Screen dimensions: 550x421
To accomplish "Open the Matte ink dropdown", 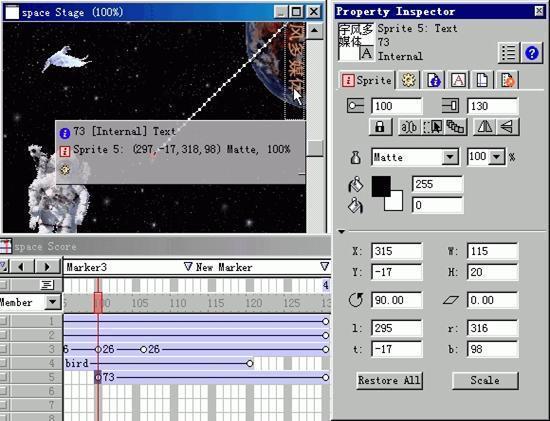I will click(x=450, y=157).
